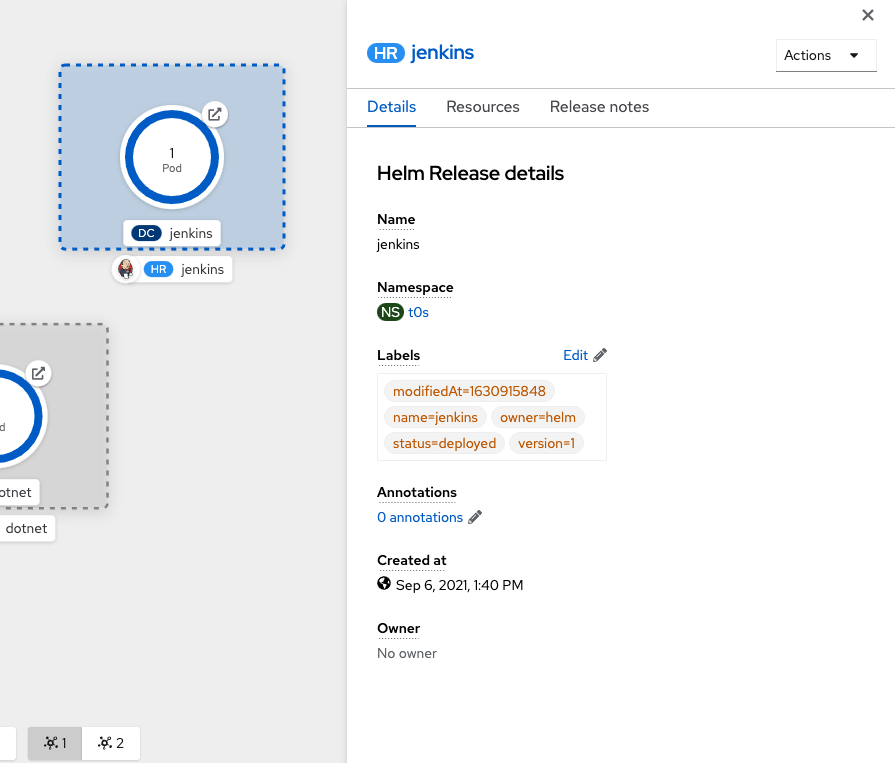The width and height of the screenshot is (895, 763).
Task: Switch to the Resources tab
Action: [483, 107]
